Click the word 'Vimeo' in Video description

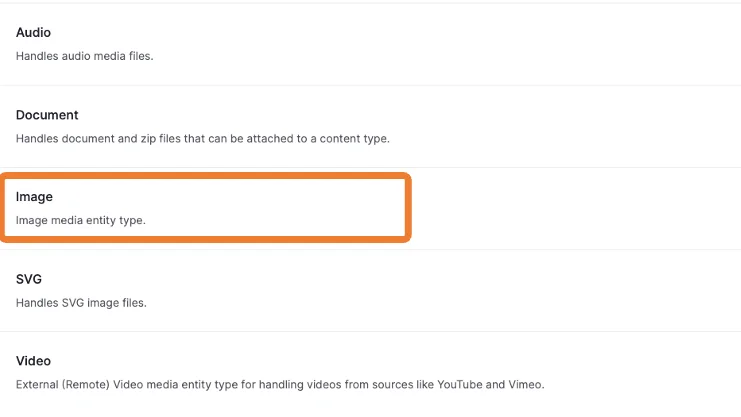click(525, 384)
